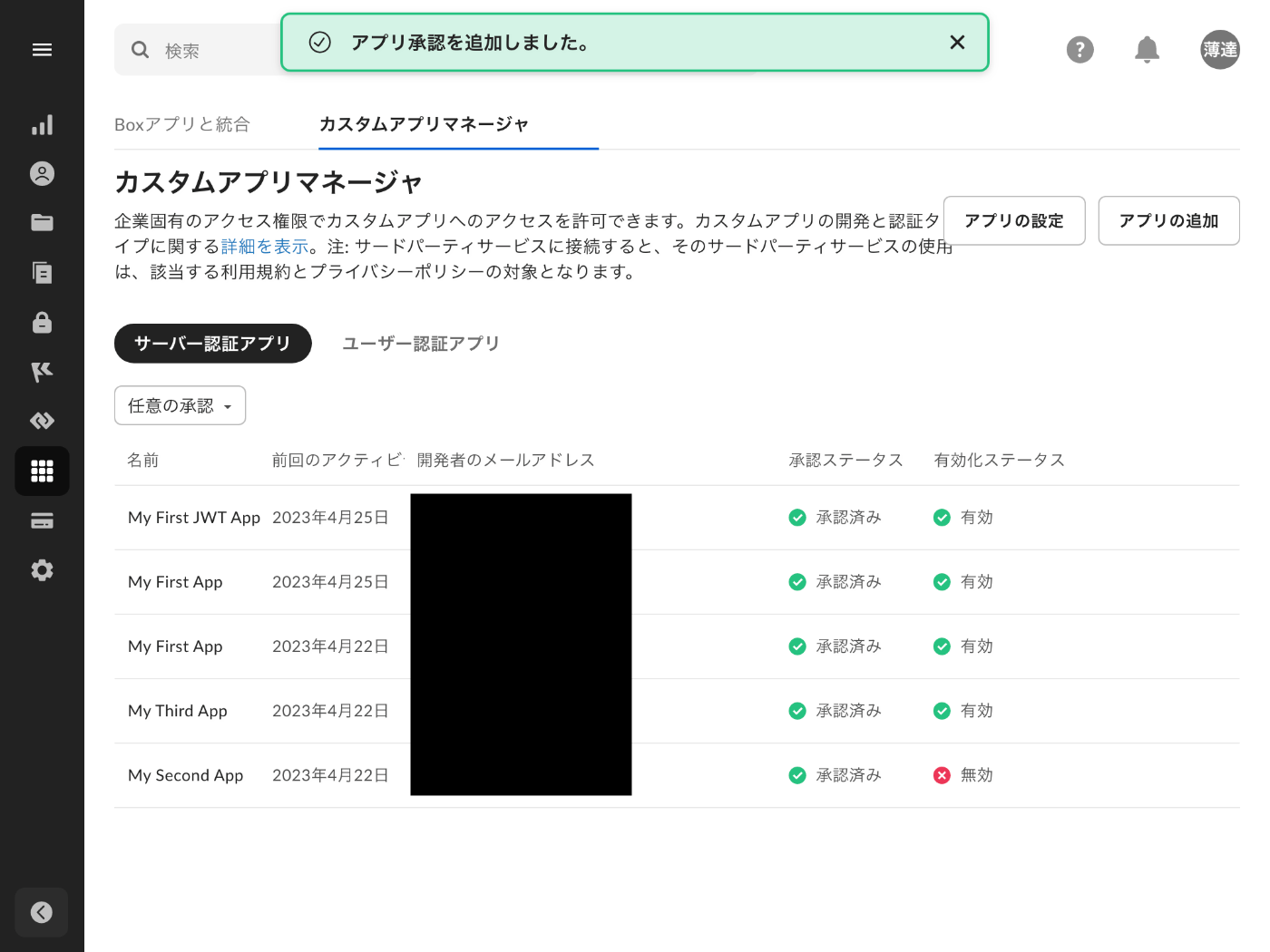Open the My First JWT App row
This screenshot has height=952, width=1270.
(x=677, y=518)
